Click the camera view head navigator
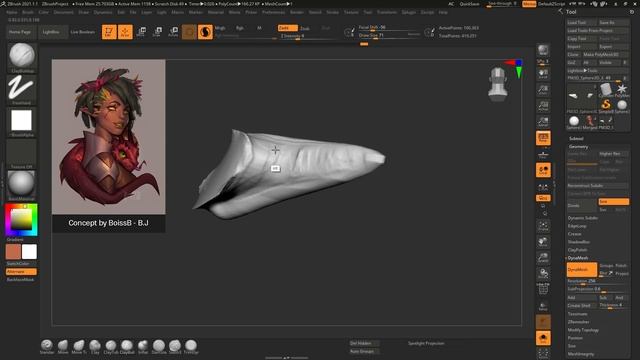 coord(498,84)
